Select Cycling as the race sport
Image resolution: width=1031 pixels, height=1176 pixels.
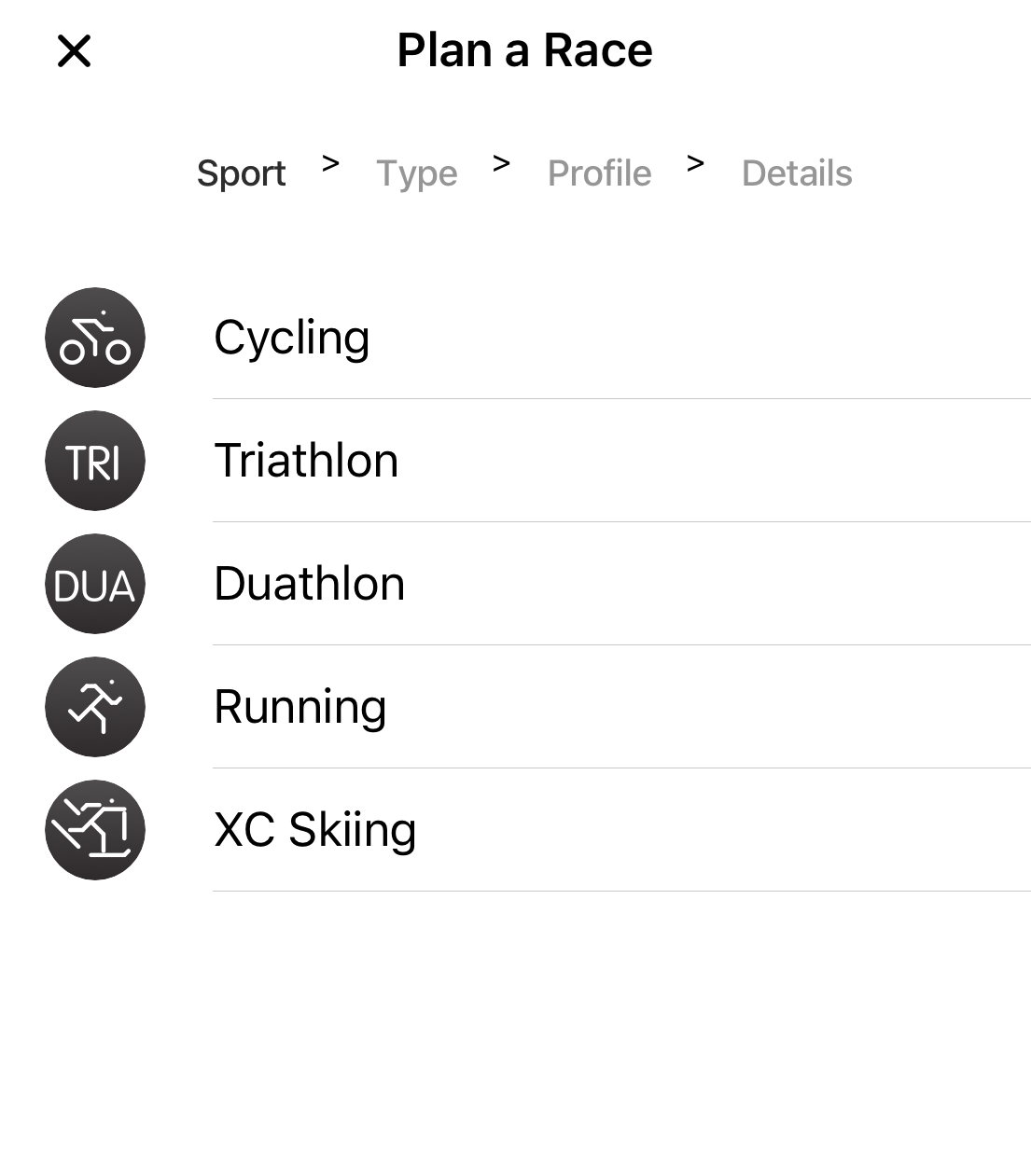(x=292, y=338)
